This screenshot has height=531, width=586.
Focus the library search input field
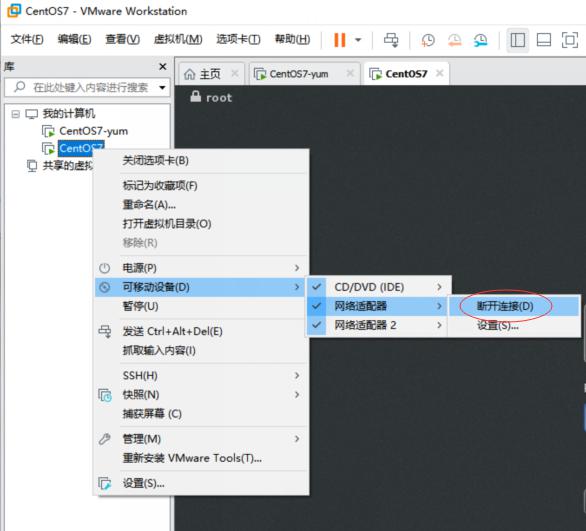87,87
